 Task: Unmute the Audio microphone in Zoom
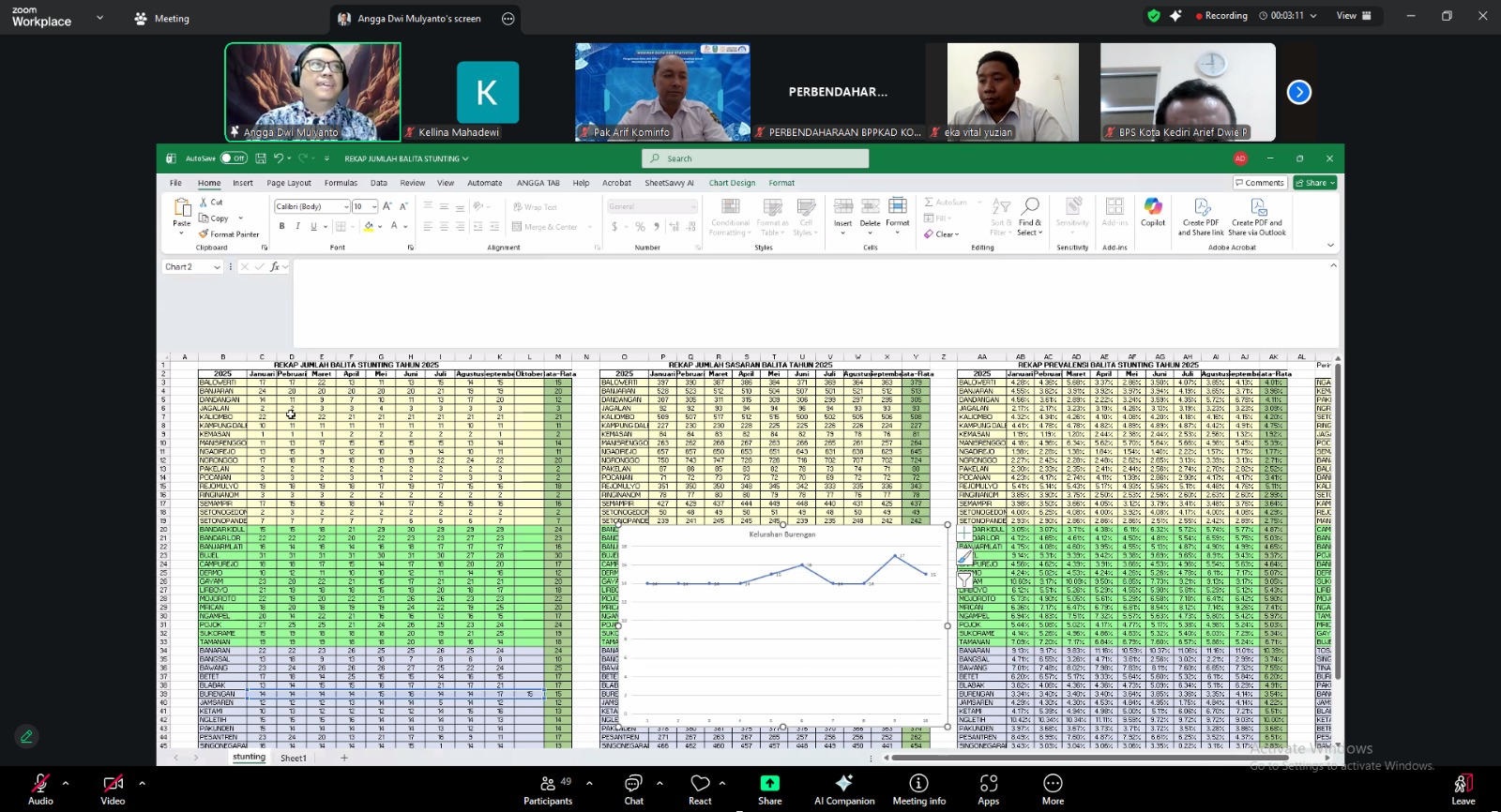tap(40, 785)
